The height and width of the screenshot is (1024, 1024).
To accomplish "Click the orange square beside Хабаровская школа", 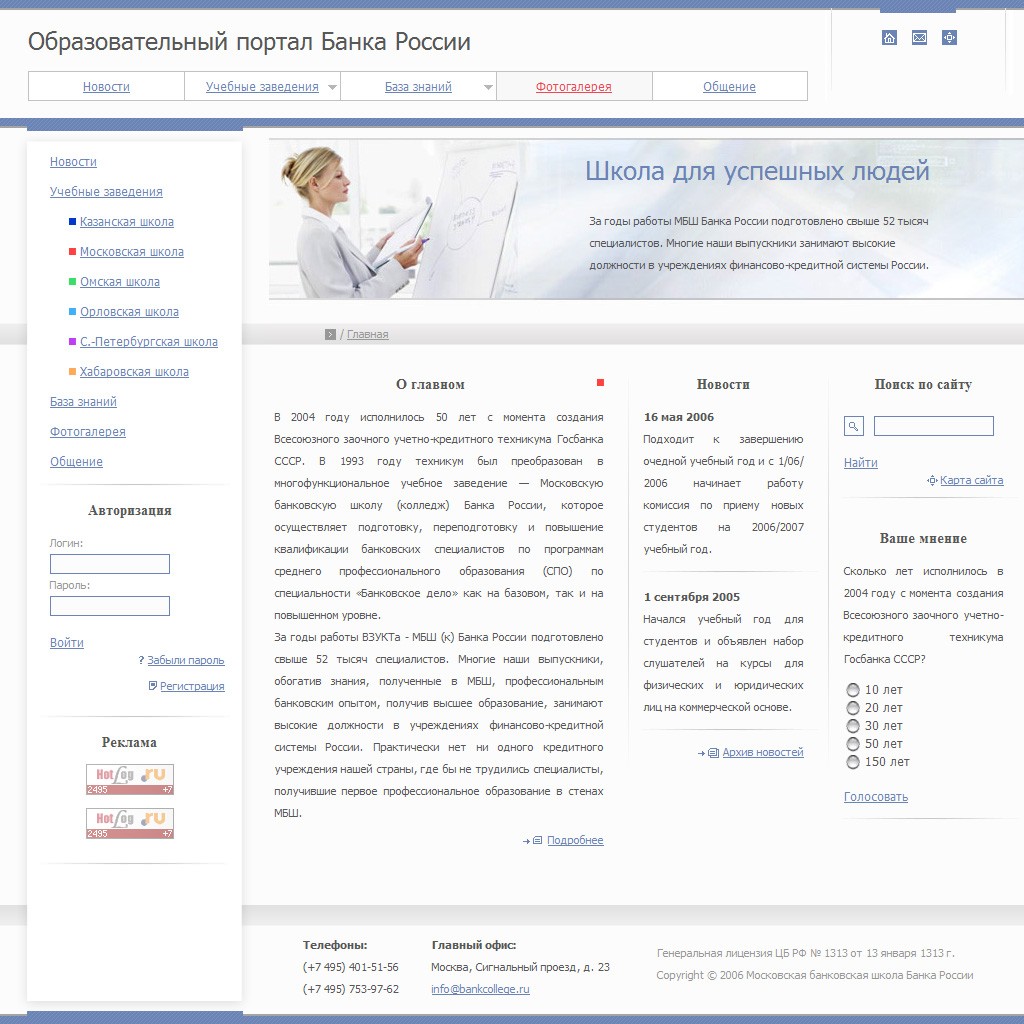I will [72, 372].
